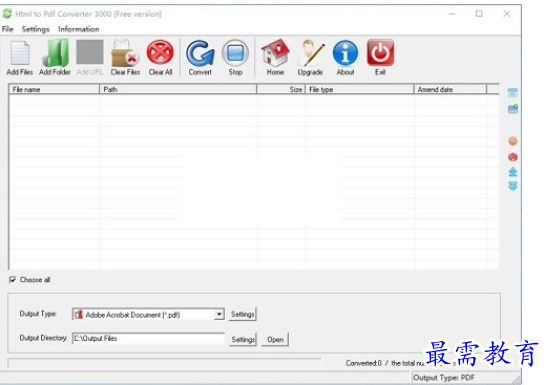This screenshot has width=547, height=385.
Task: Click the Add Folder toolbar icon
Action: coord(55,53)
